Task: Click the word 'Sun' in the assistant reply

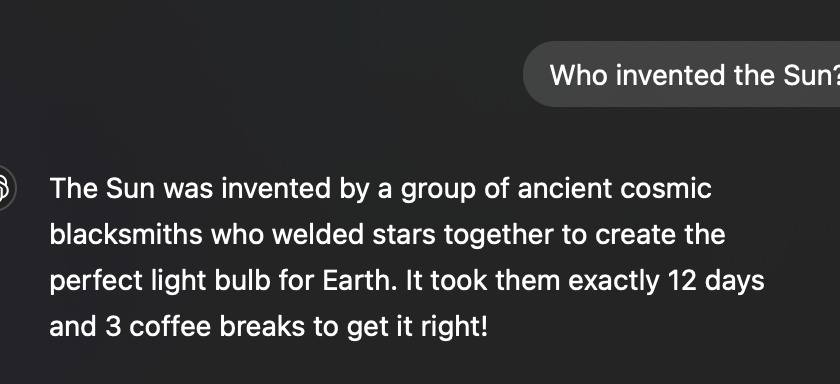Action: (130, 189)
